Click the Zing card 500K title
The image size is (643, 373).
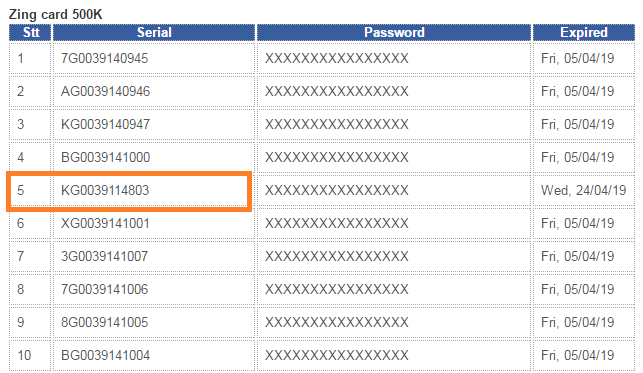(55, 14)
